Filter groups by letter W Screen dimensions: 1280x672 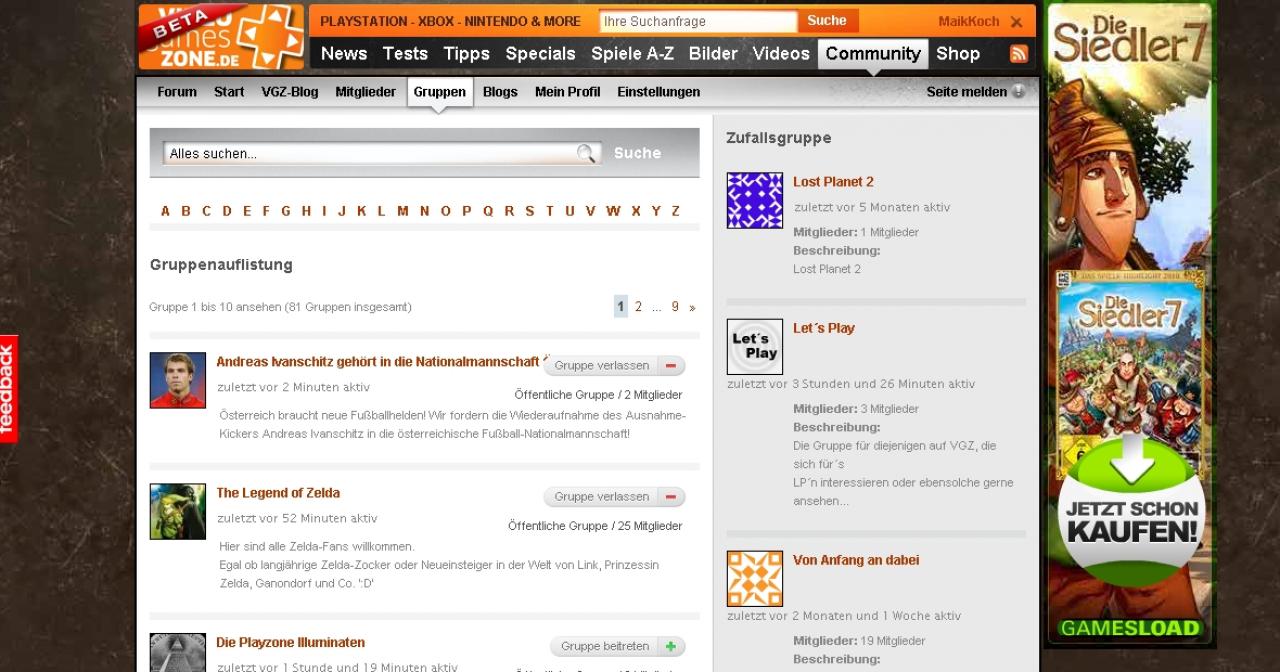click(613, 211)
